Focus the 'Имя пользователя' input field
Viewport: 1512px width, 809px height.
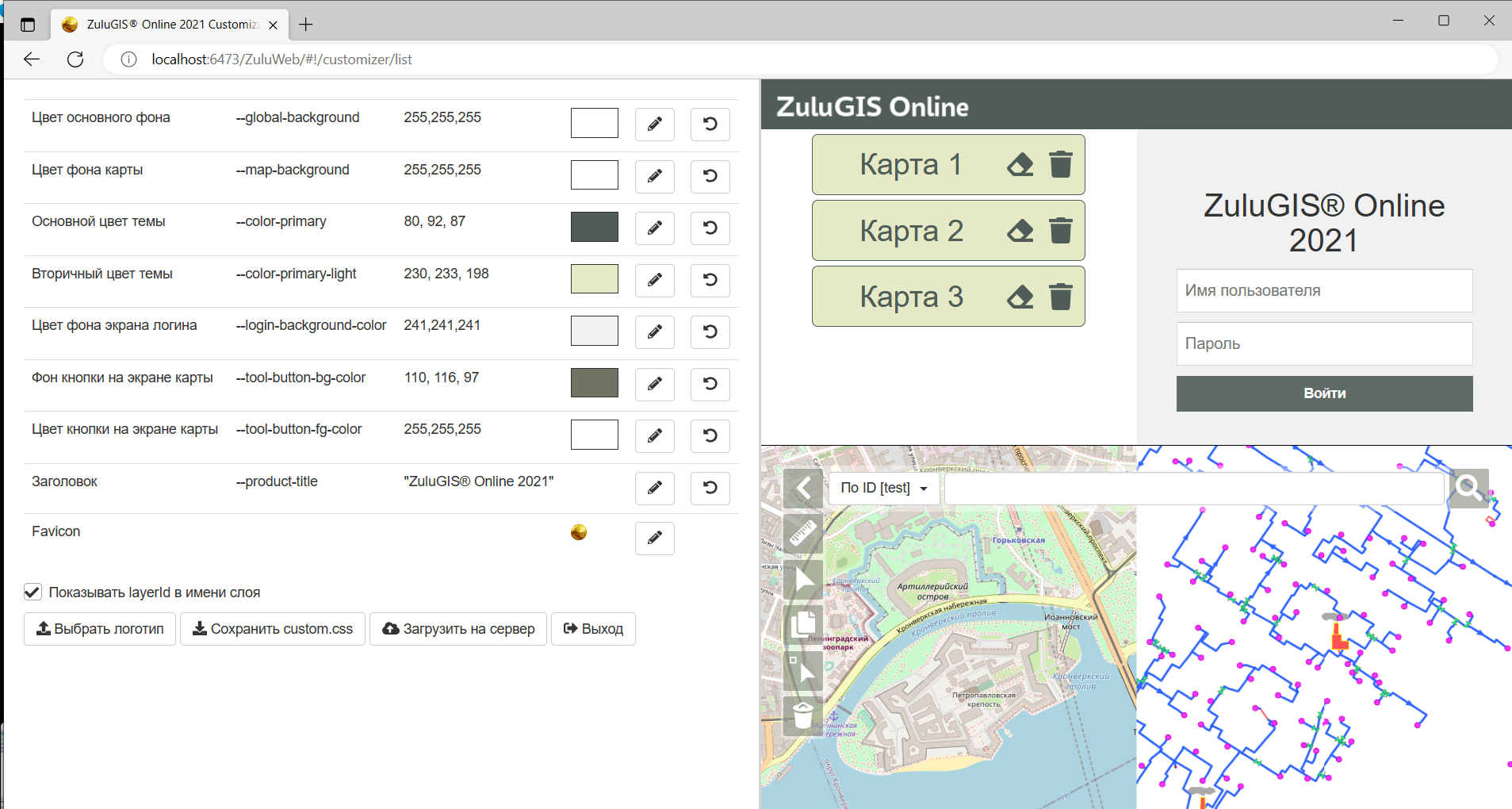coord(1324,290)
